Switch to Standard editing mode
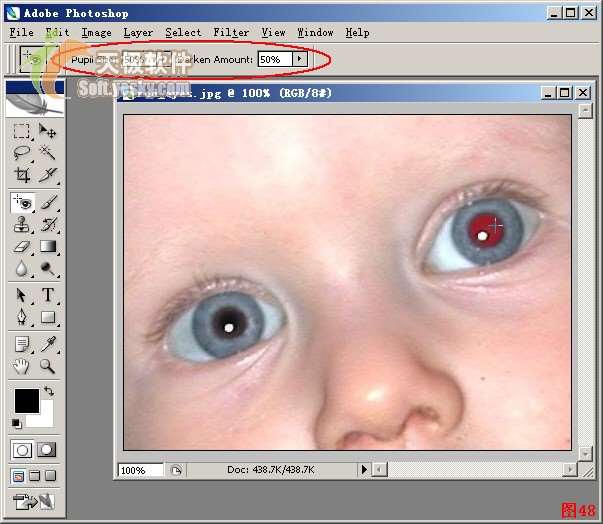 22,449
